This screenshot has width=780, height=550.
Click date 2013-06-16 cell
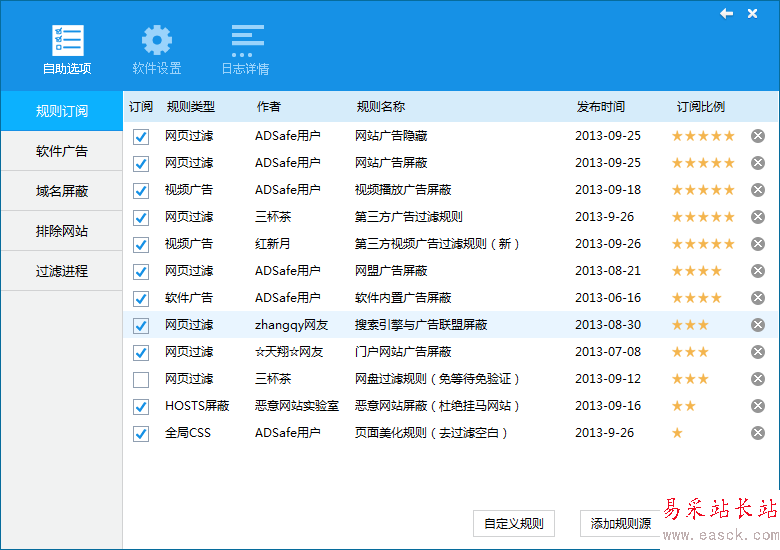[608, 298]
